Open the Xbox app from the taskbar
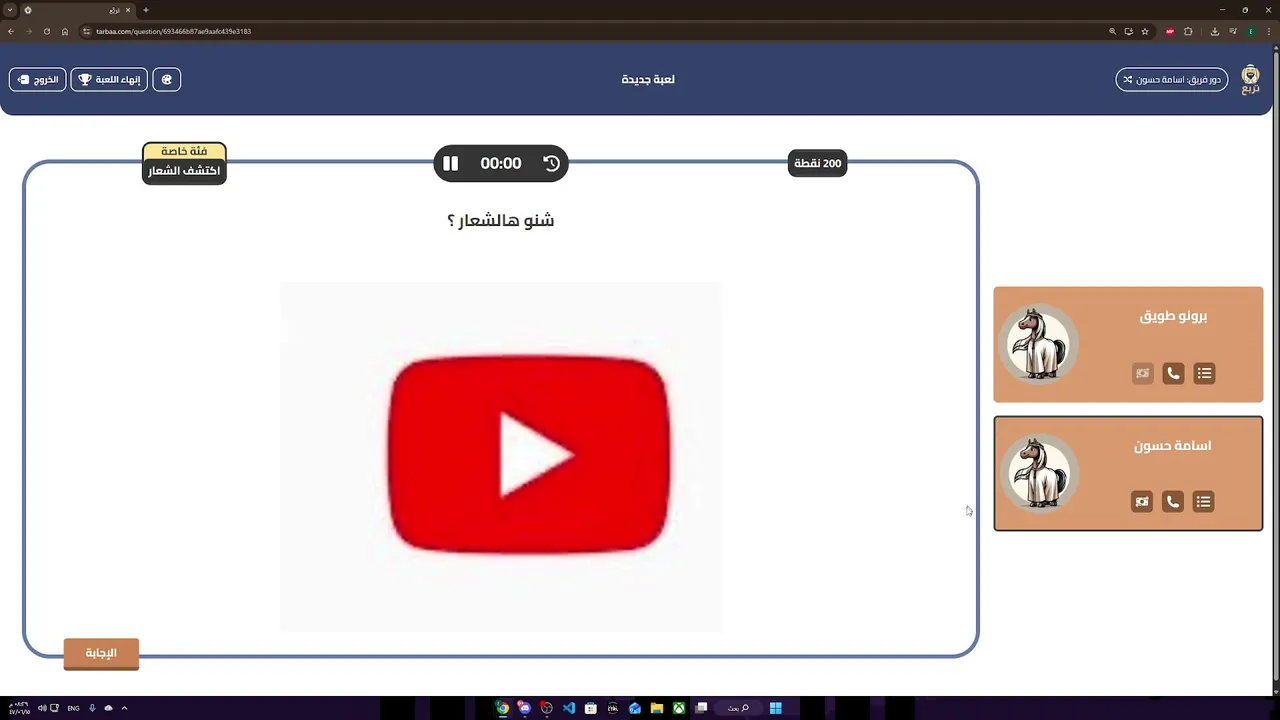The image size is (1280, 720). 678,708
